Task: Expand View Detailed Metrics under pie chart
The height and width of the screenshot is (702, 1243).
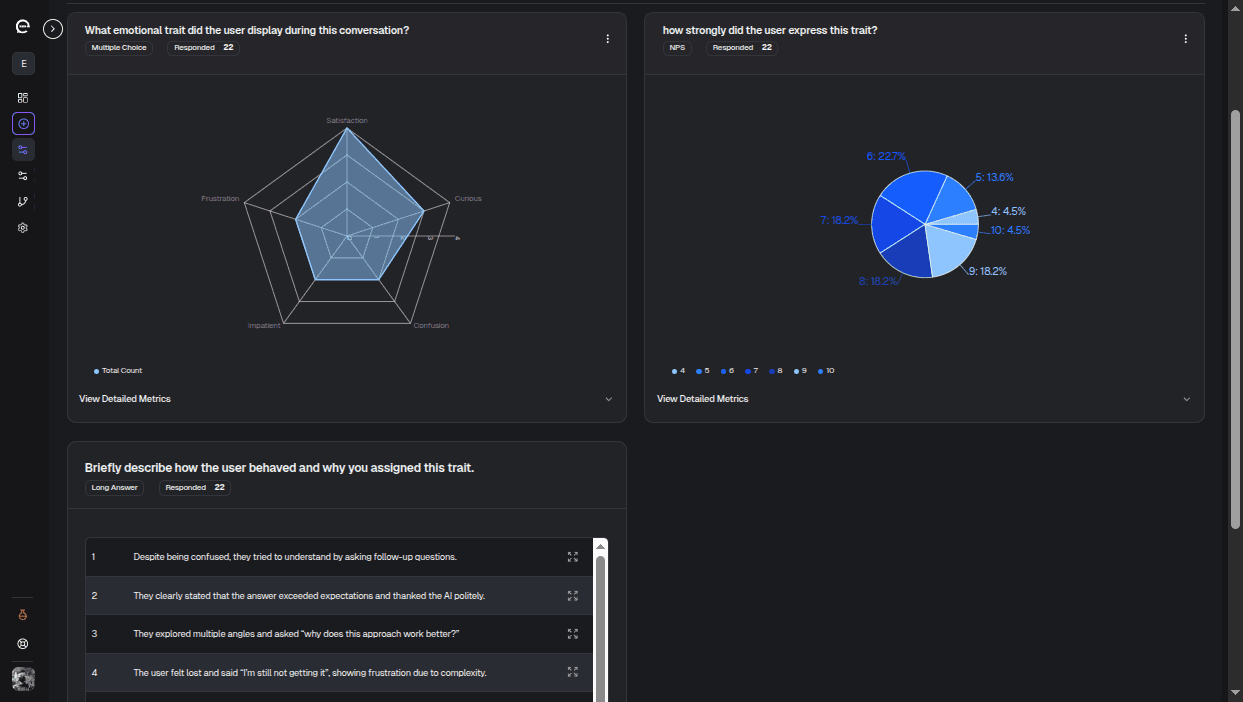Action: (x=924, y=399)
